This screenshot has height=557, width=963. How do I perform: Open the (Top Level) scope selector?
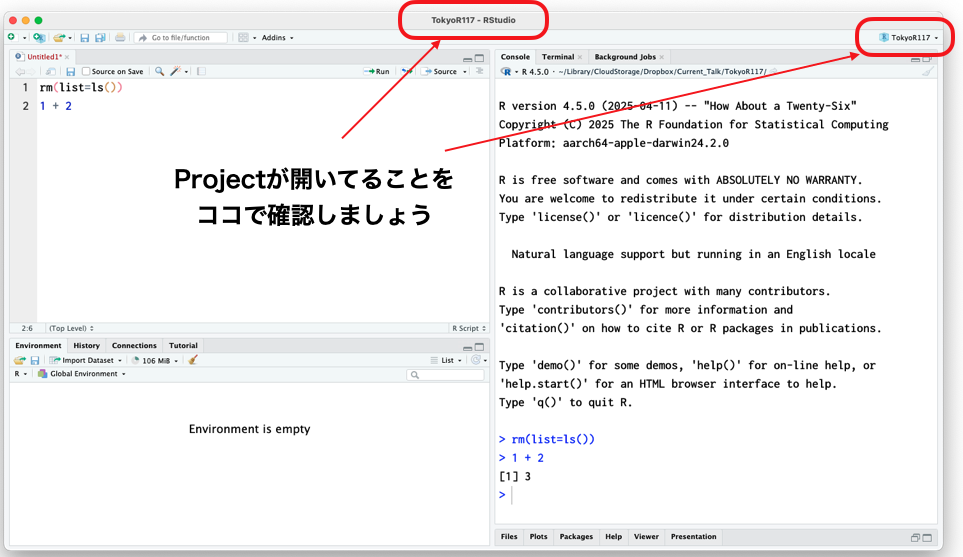(x=71, y=328)
